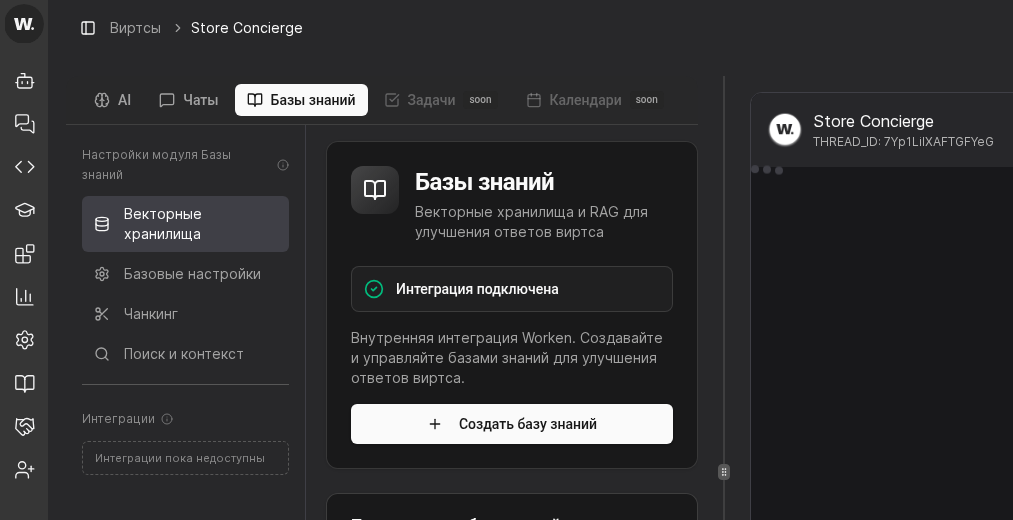Open the analytics bar chart sidebar icon
Screen dimensions: 1013x520
point(25,297)
